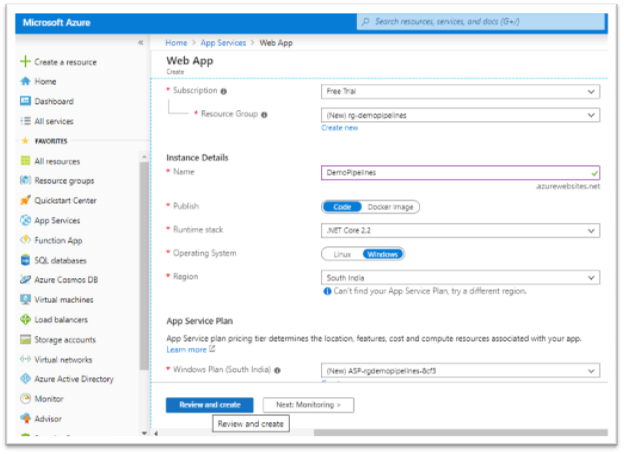Open the Windows Plan dropdown
The image size is (624, 454).
(460, 371)
